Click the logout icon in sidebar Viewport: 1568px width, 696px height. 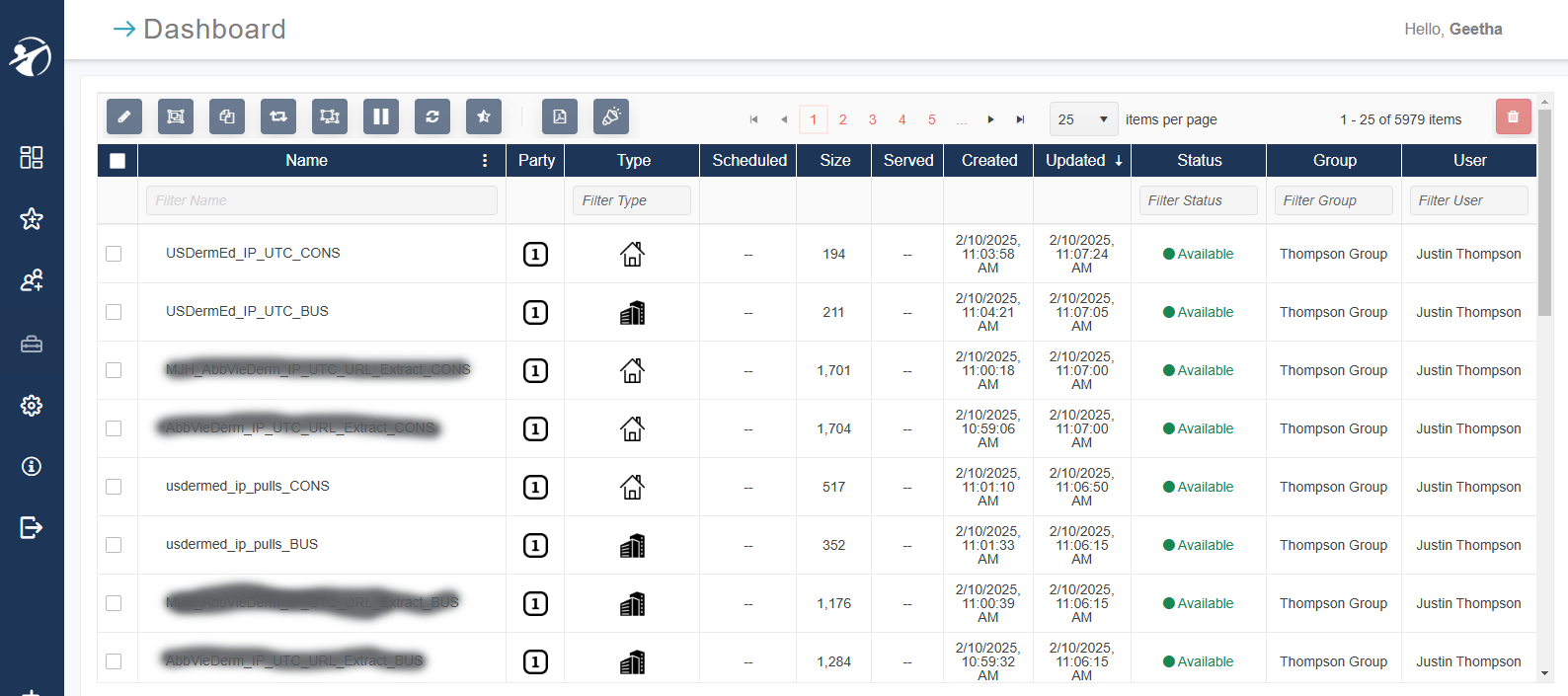(x=32, y=527)
